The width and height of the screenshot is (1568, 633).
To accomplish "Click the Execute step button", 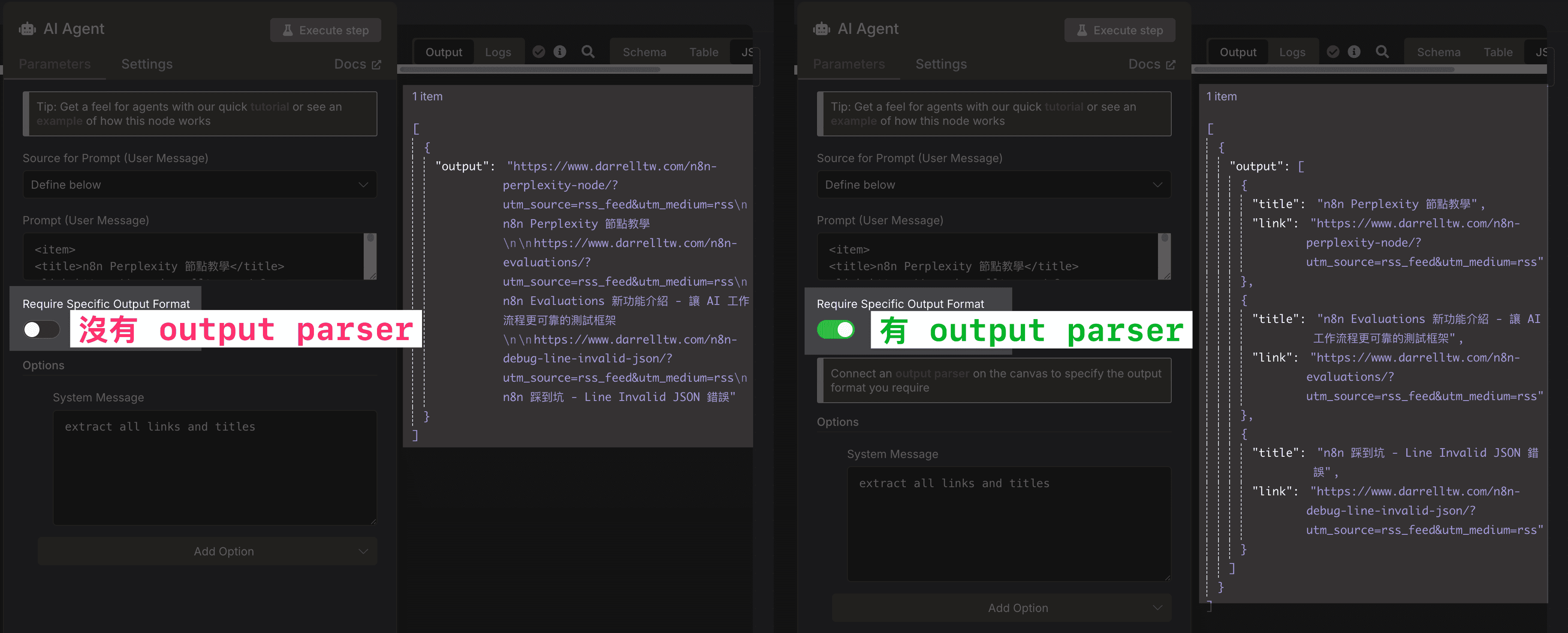I will (x=326, y=30).
